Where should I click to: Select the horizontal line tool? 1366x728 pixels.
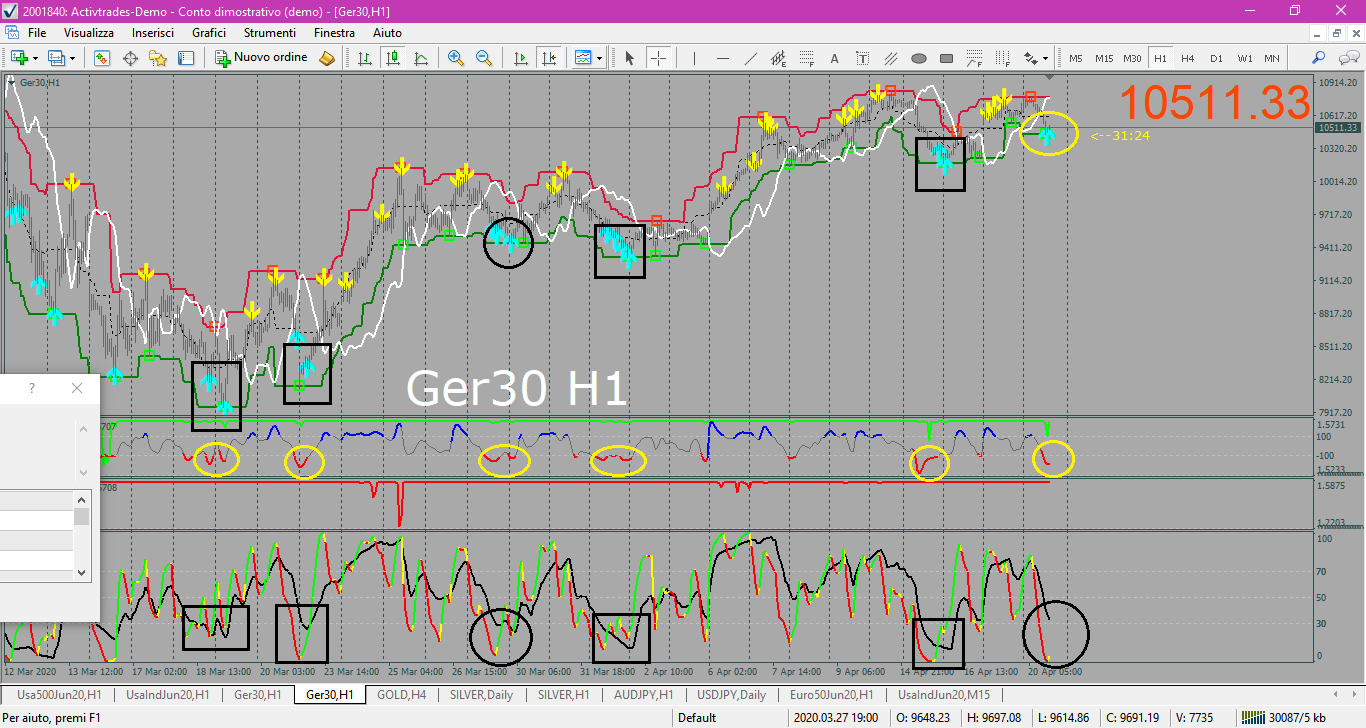pyautogui.click(x=723, y=58)
